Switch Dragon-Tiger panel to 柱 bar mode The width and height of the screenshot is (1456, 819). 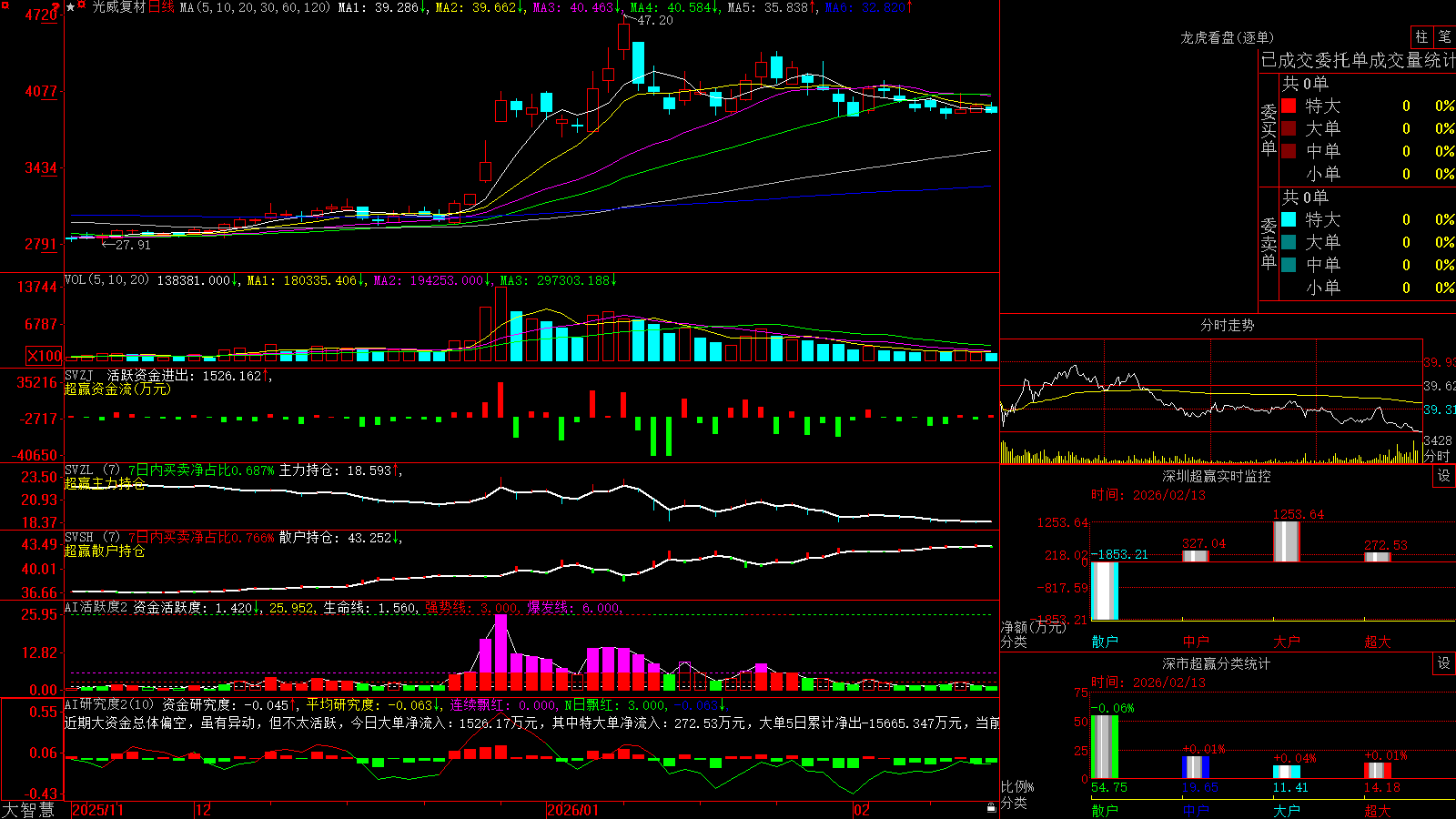tap(1421, 36)
